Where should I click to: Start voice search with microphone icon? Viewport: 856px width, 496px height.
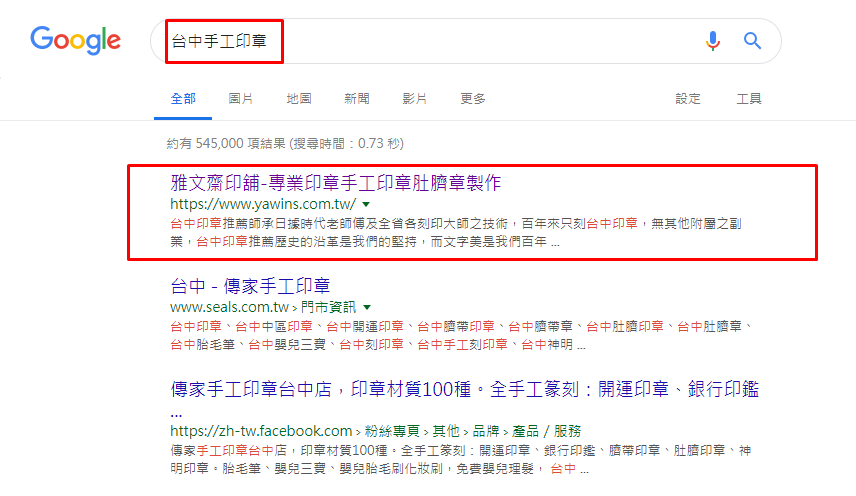coord(712,40)
